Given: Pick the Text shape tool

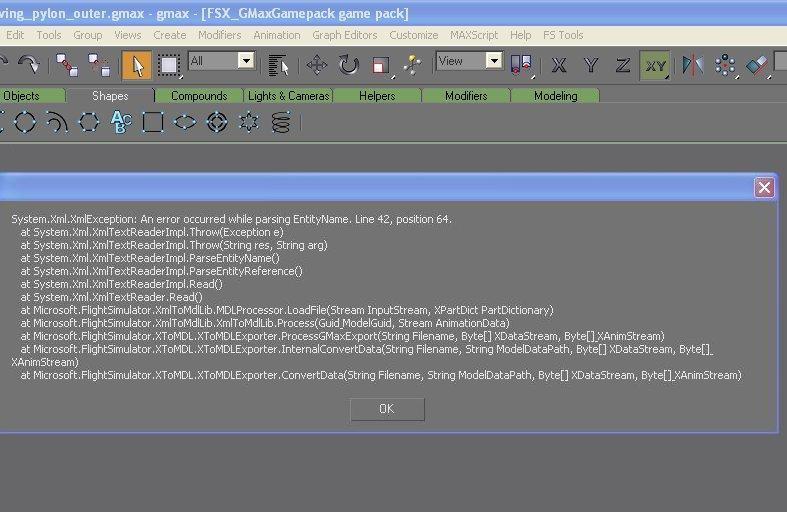Looking at the screenshot, I should (x=121, y=122).
